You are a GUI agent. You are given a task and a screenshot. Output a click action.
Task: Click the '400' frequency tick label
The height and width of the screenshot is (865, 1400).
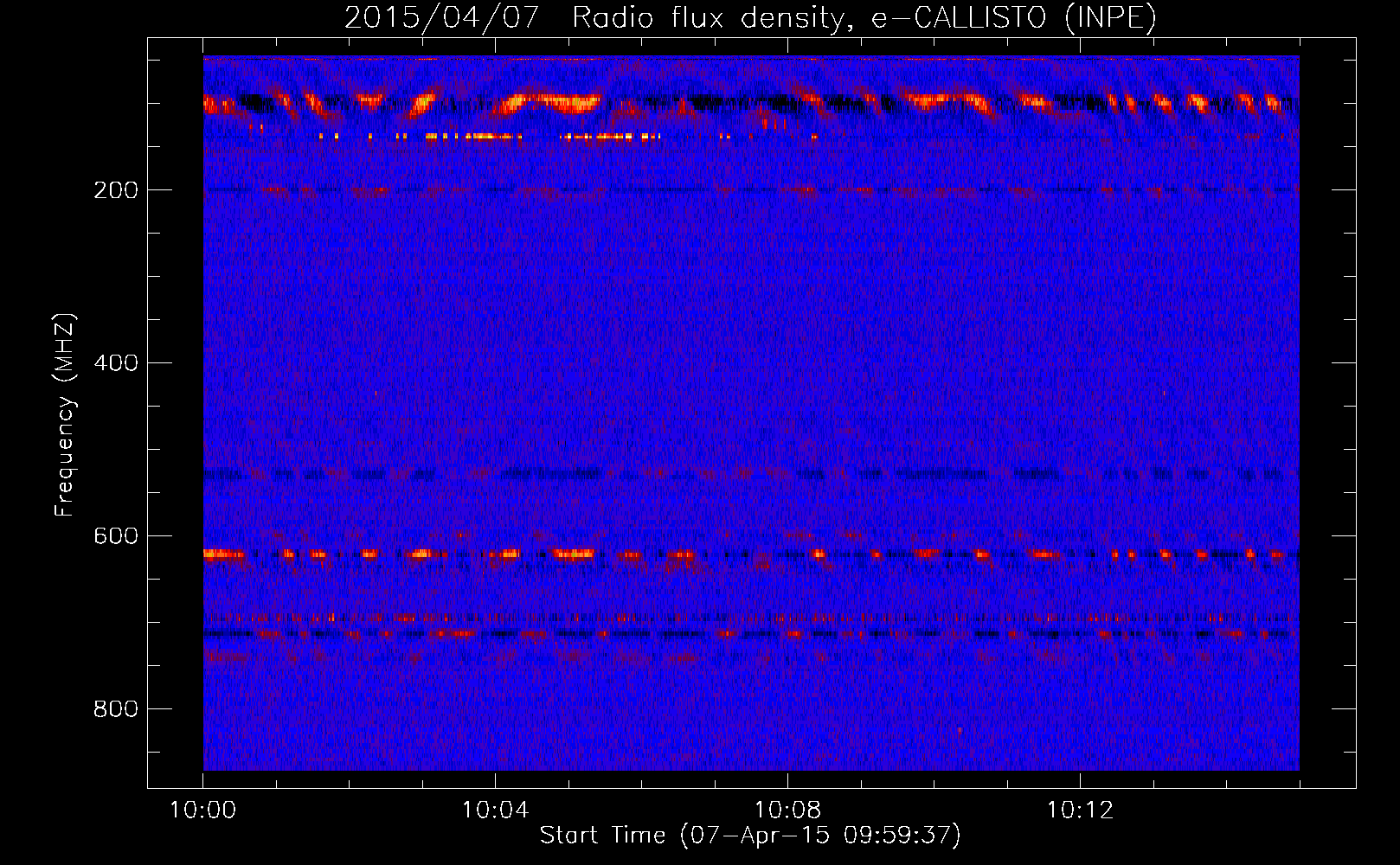pyautogui.click(x=116, y=363)
